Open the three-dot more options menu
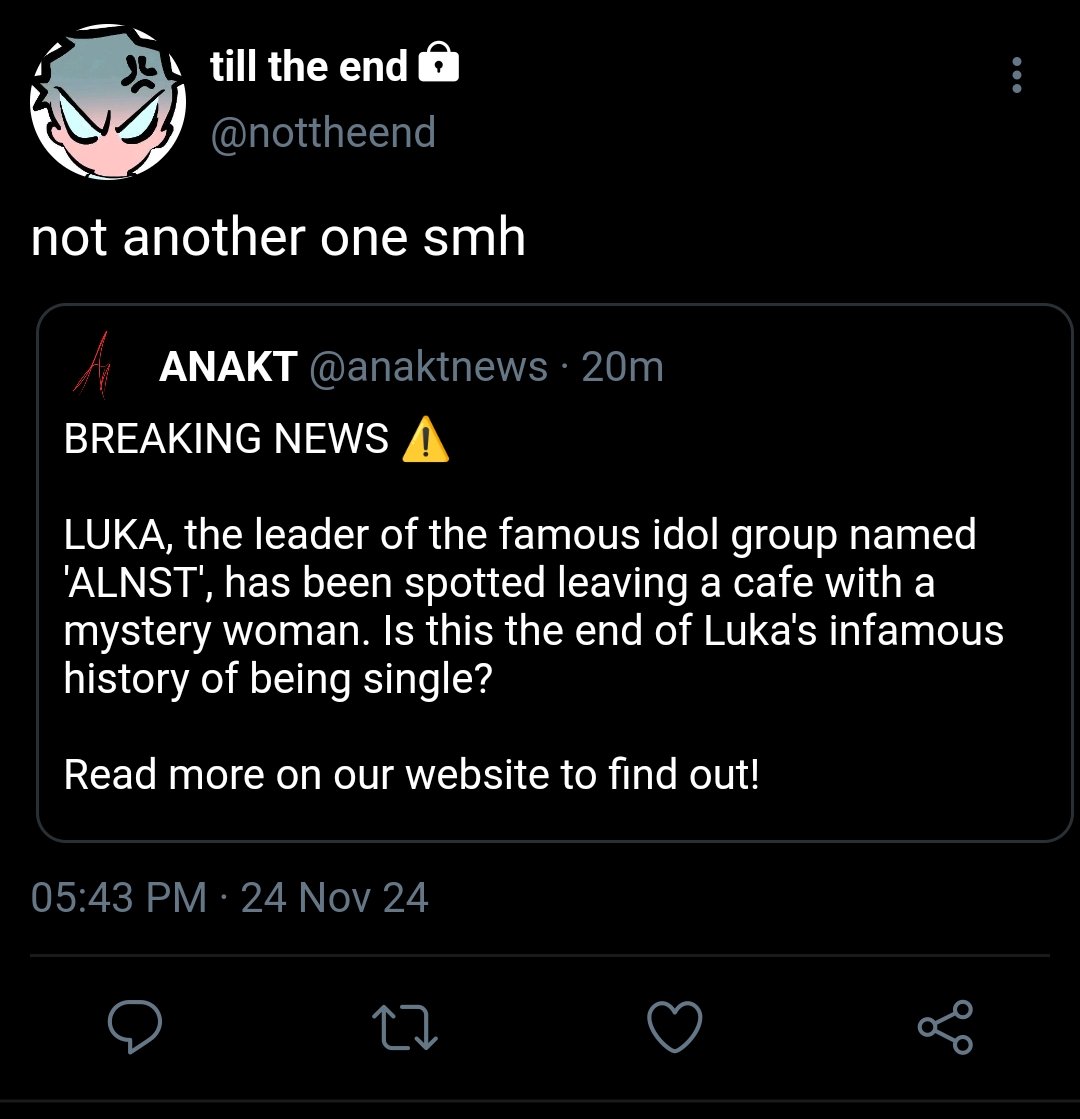This screenshot has height=1119, width=1080. pyautogui.click(x=1016, y=75)
